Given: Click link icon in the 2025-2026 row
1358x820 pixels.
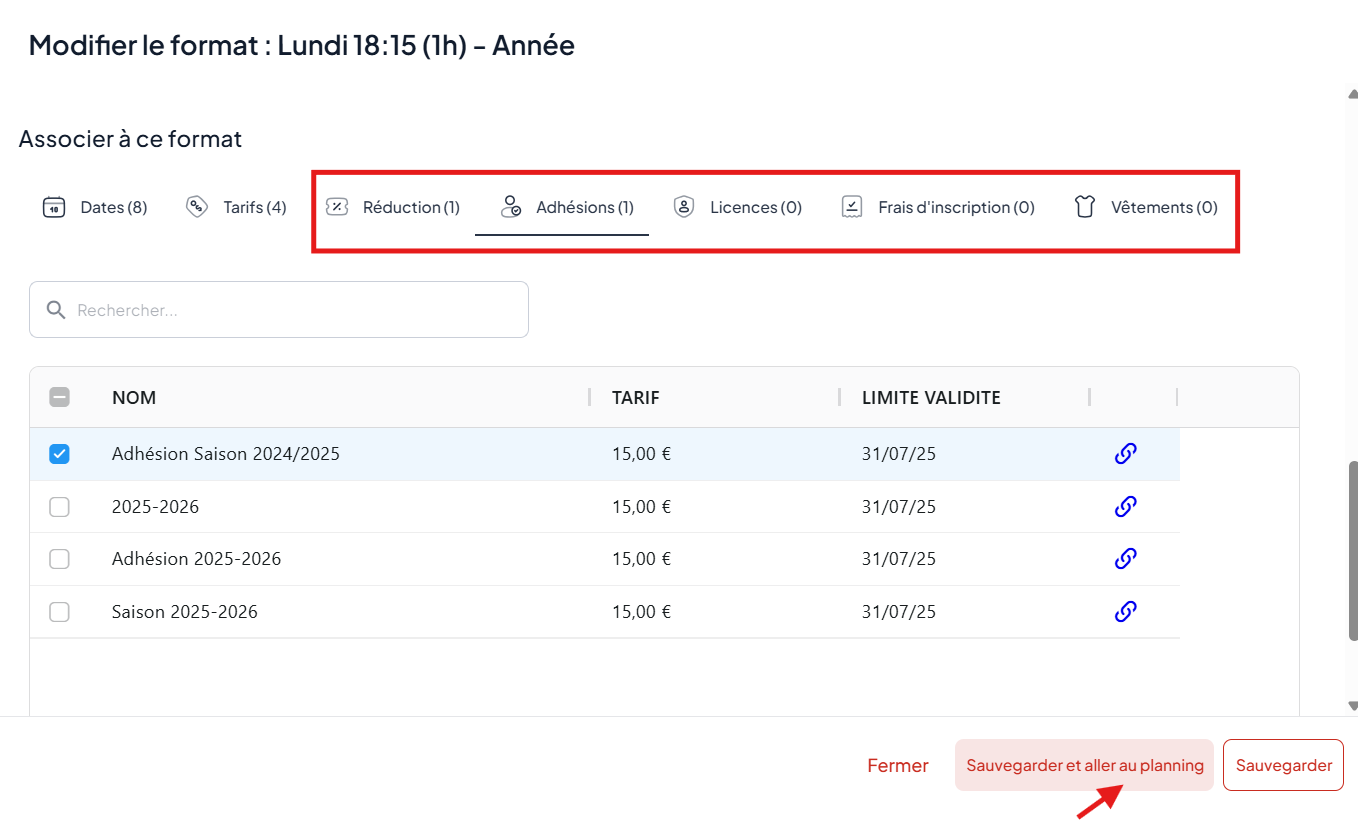Looking at the screenshot, I should click(x=1125, y=507).
